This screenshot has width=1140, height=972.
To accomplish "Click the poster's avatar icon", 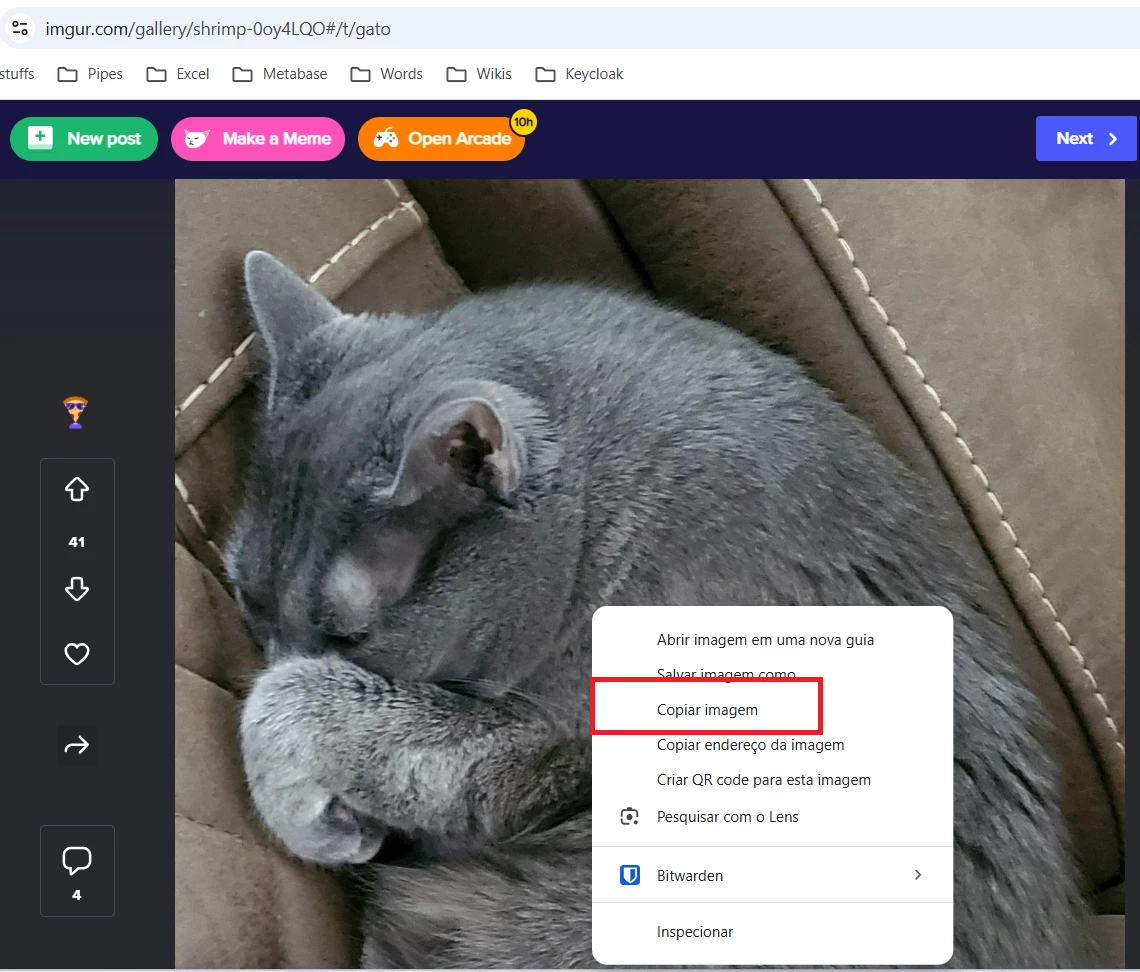I will 76,412.
